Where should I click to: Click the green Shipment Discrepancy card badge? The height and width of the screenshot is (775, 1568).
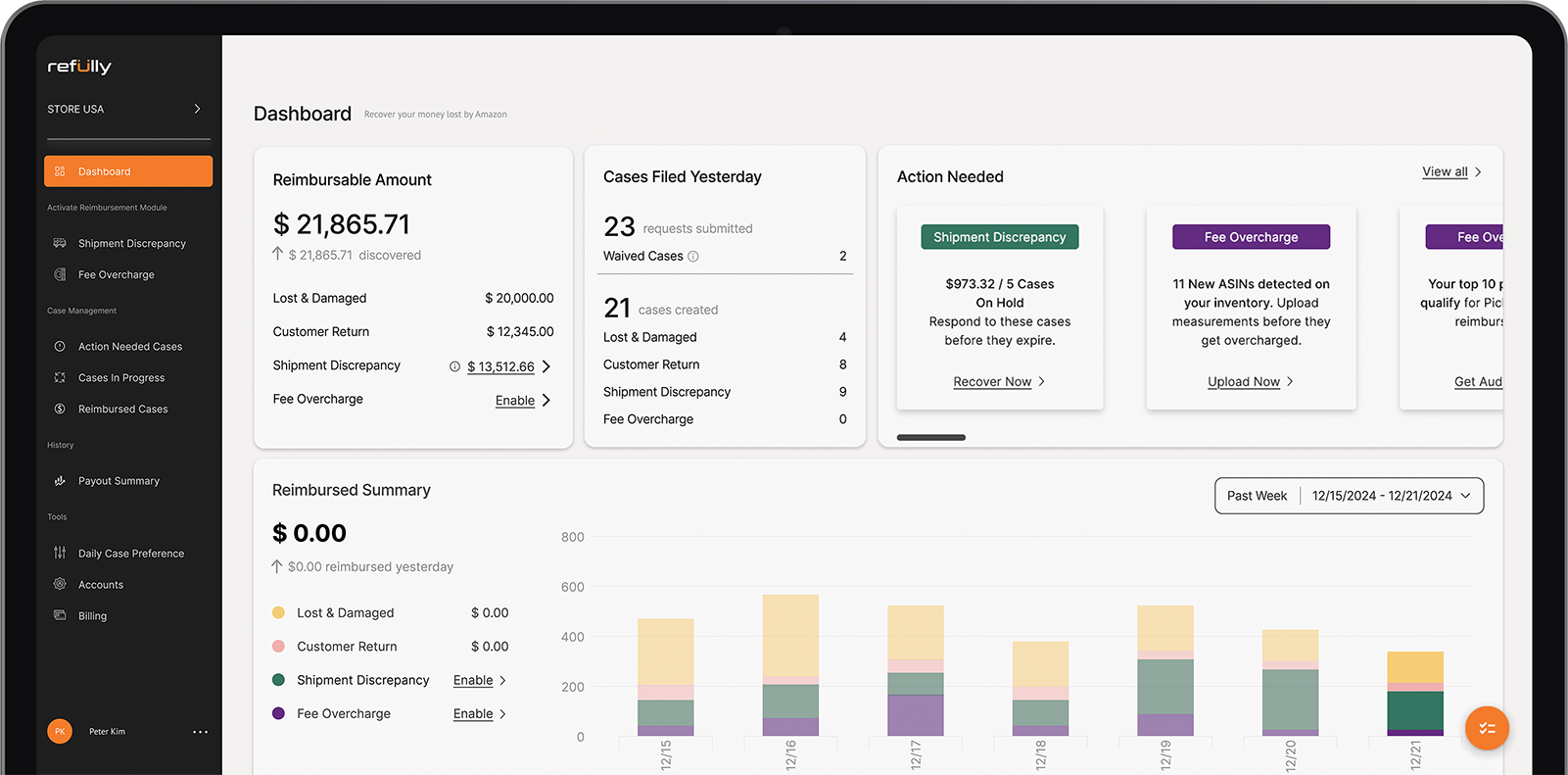pyautogui.click(x=1000, y=237)
